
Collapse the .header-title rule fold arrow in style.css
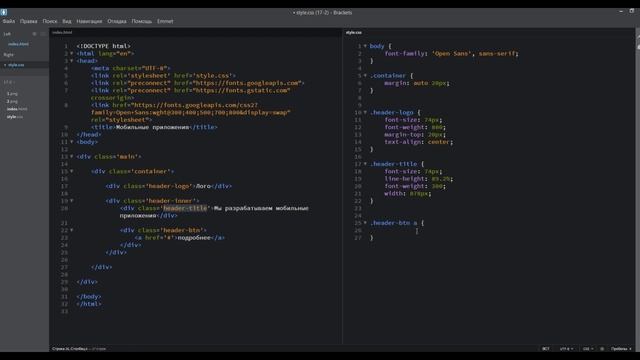point(365,164)
